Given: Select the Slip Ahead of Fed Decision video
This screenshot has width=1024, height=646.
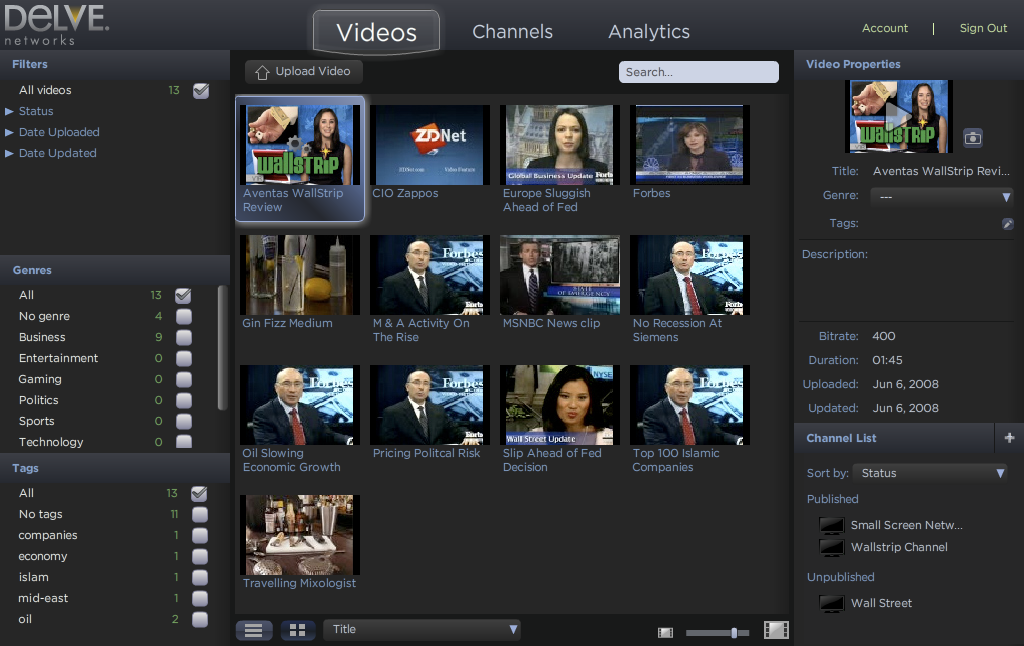Looking at the screenshot, I should [560, 405].
